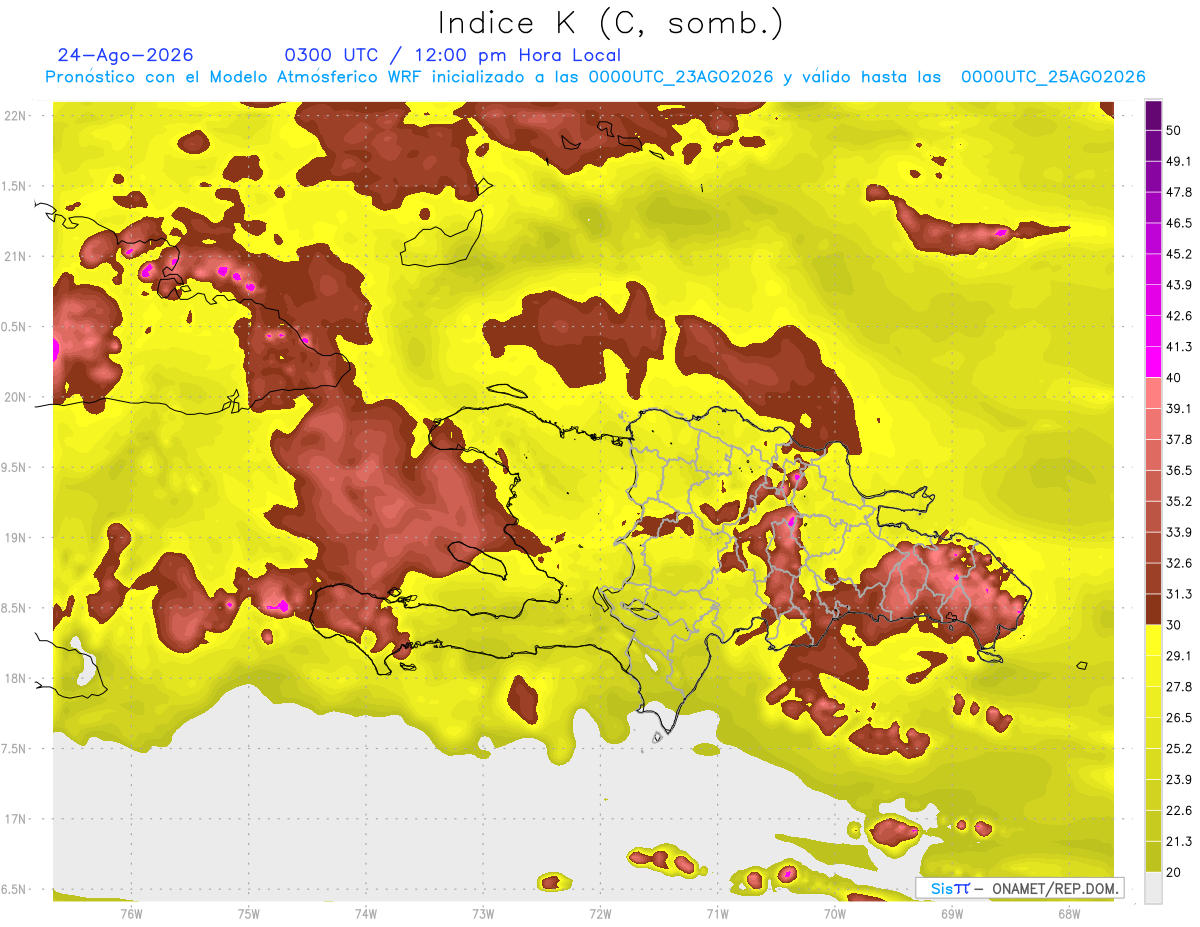Click the legend value "50"
This screenshot has width=1200, height=927.
(x=1175, y=130)
